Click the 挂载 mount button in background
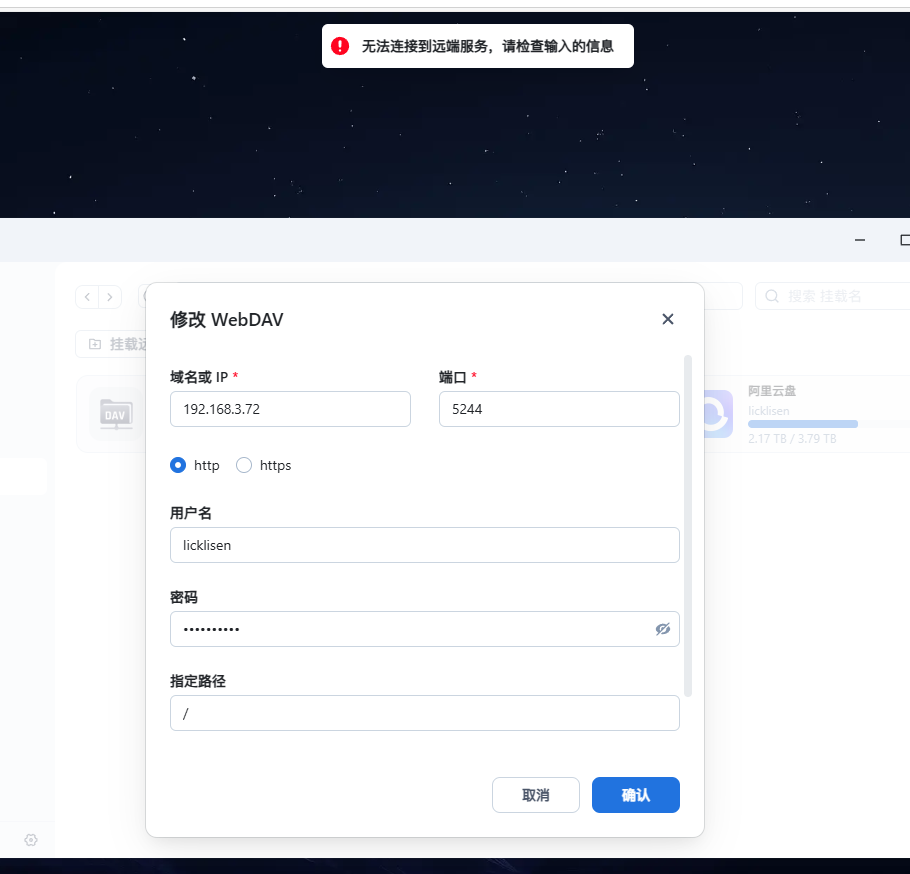Screen dimensions: 910x874 click(x=111, y=344)
